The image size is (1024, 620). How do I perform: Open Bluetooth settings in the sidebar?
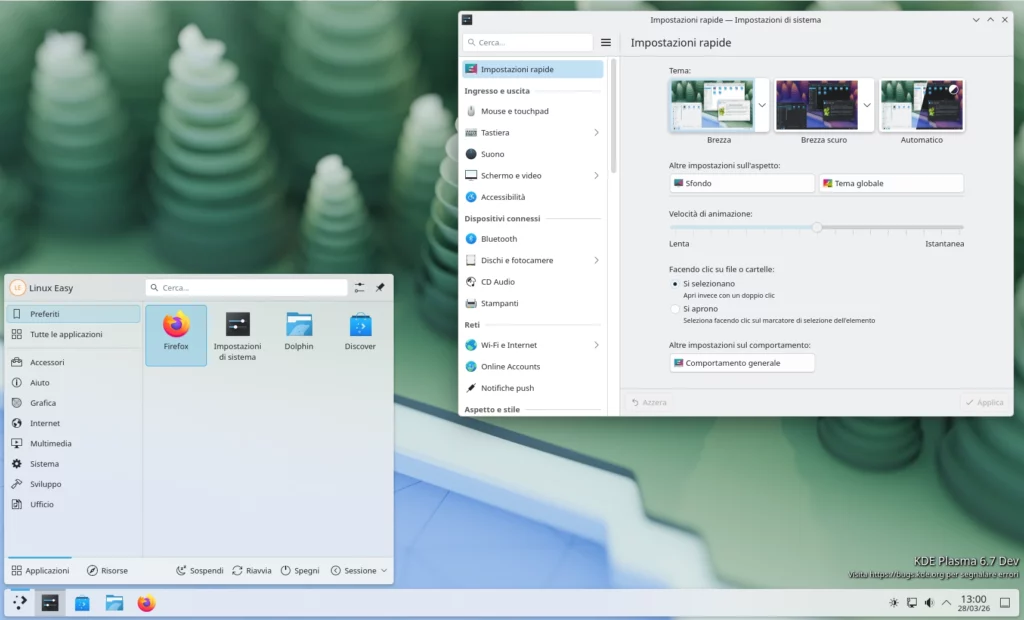click(x=497, y=238)
